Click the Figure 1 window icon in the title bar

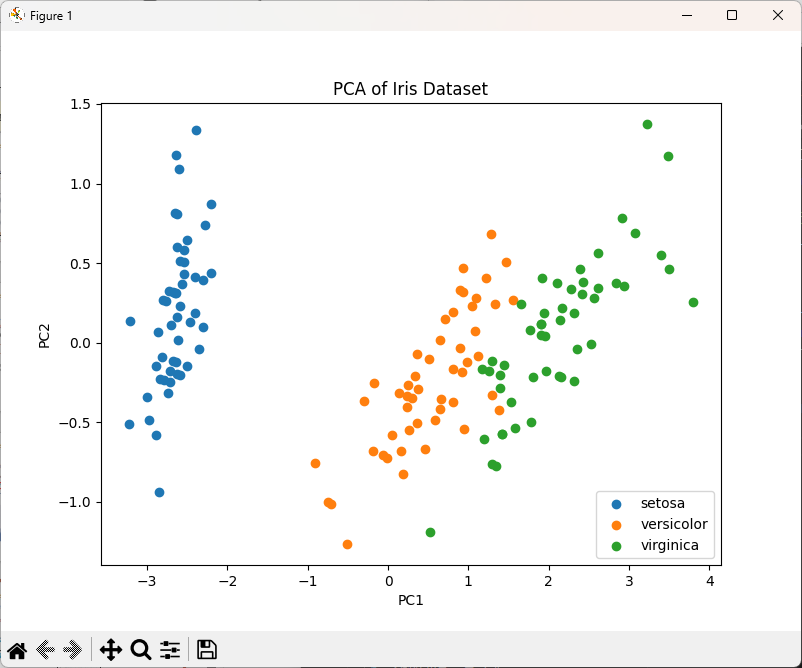point(16,15)
